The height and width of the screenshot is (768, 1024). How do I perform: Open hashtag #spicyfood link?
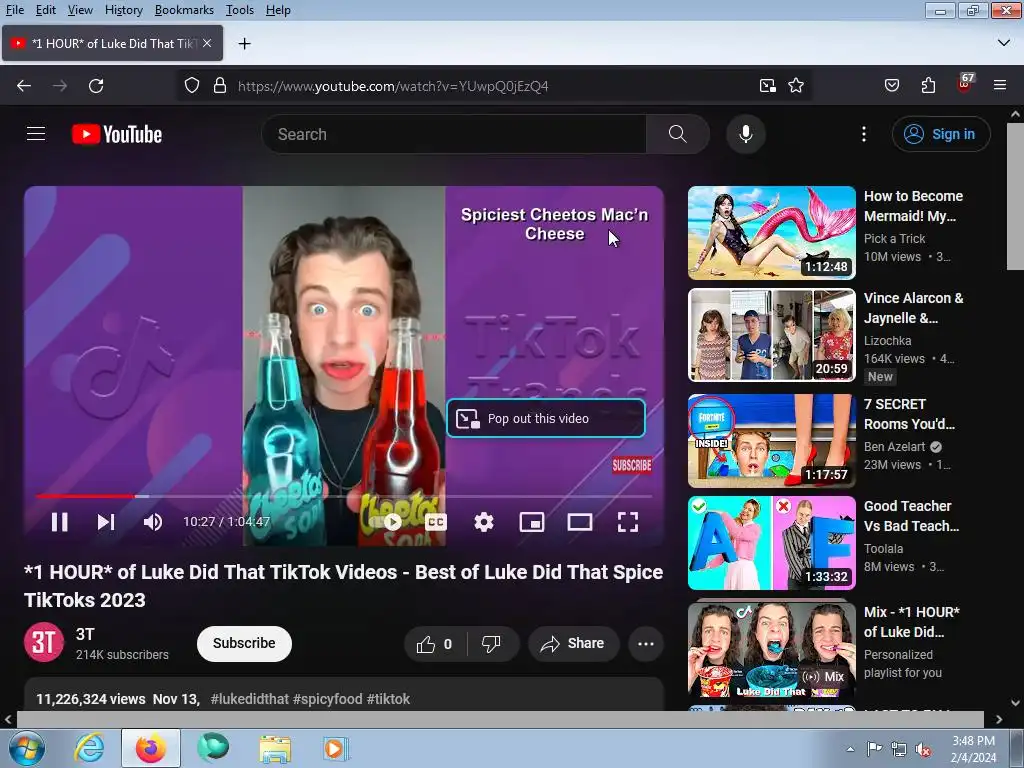click(327, 699)
